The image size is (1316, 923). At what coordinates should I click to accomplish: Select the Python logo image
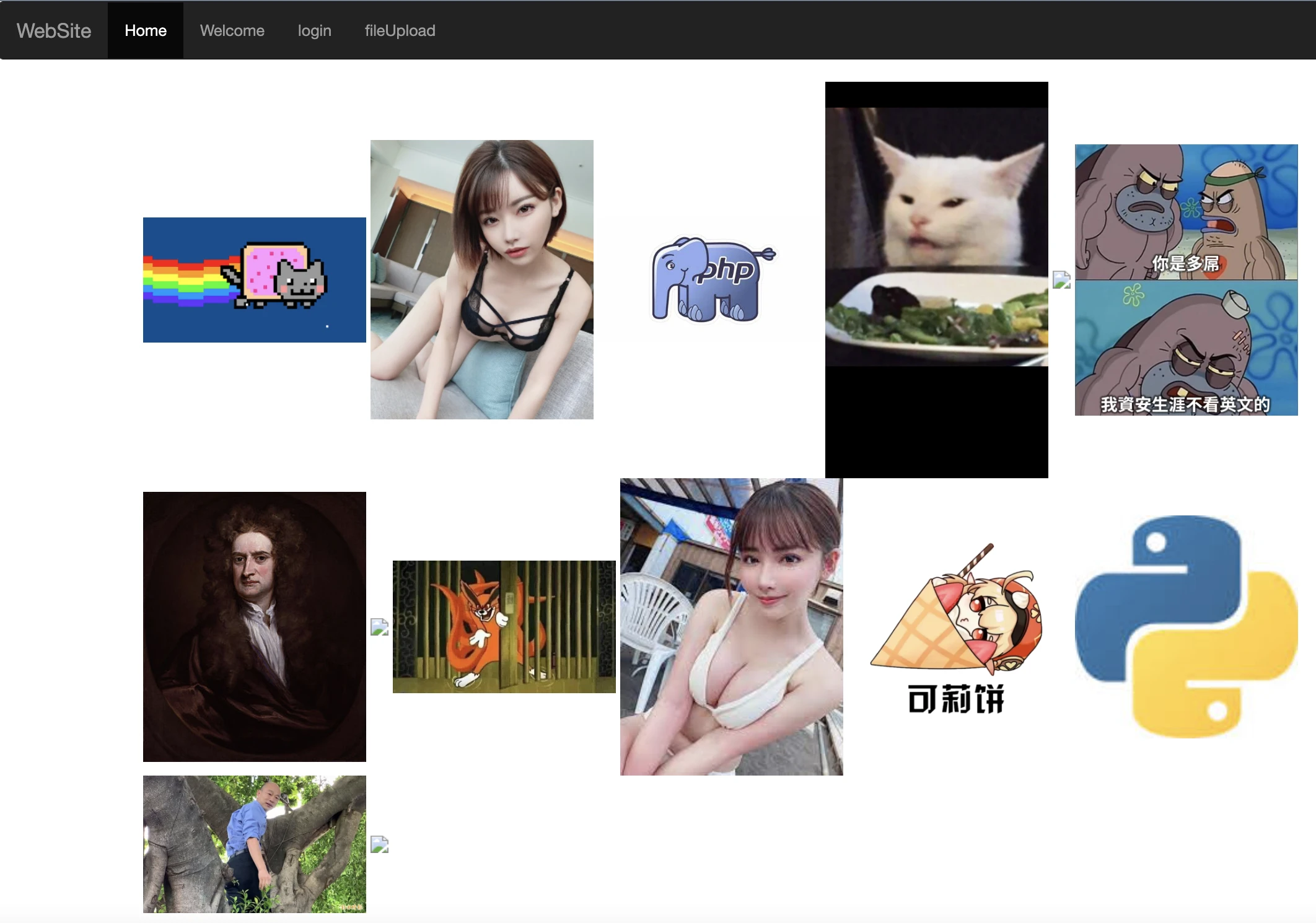(1186, 626)
